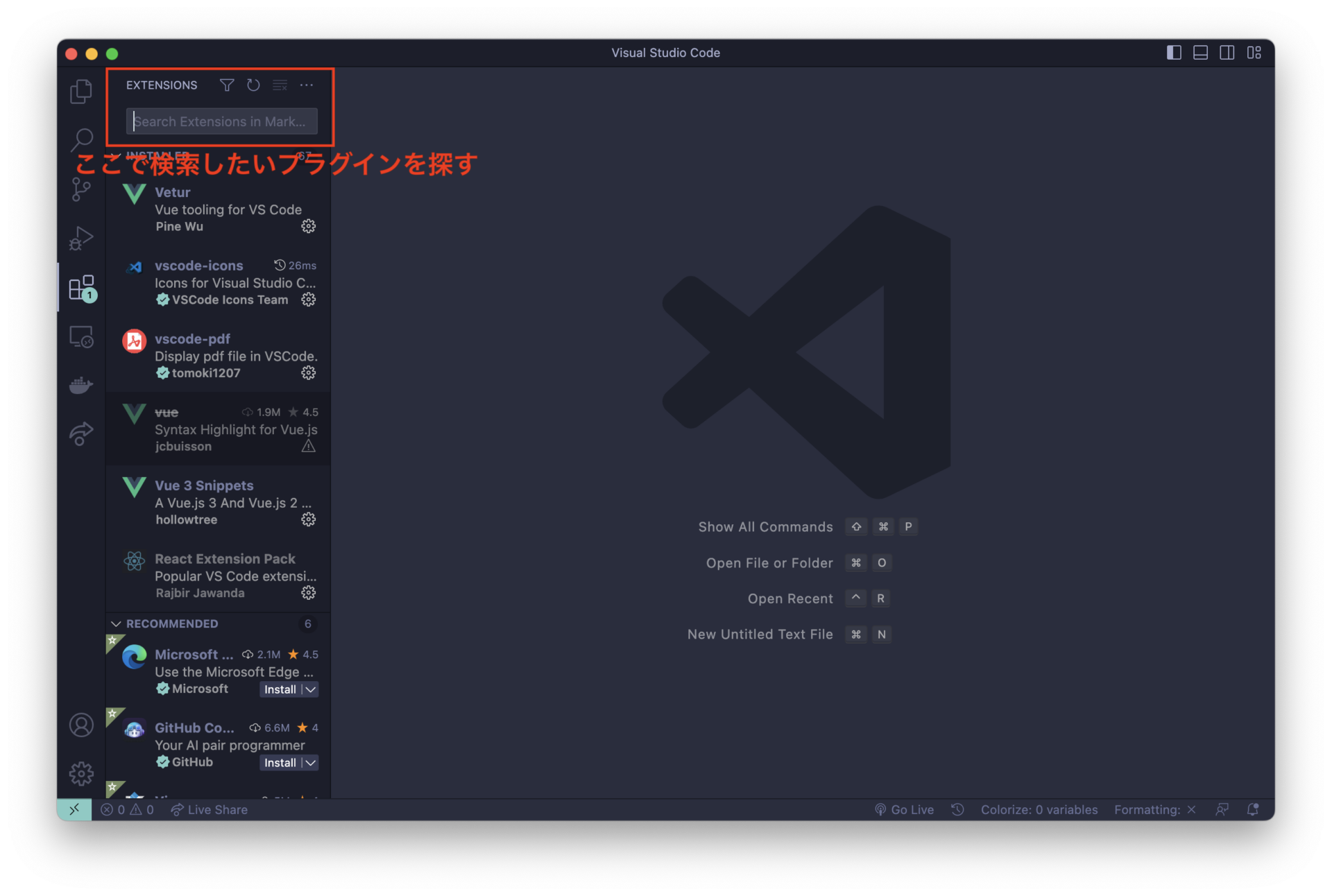Open manage gear for vscode-icons
Viewport: 1332px width, 896px height.
tap(309, 300)
